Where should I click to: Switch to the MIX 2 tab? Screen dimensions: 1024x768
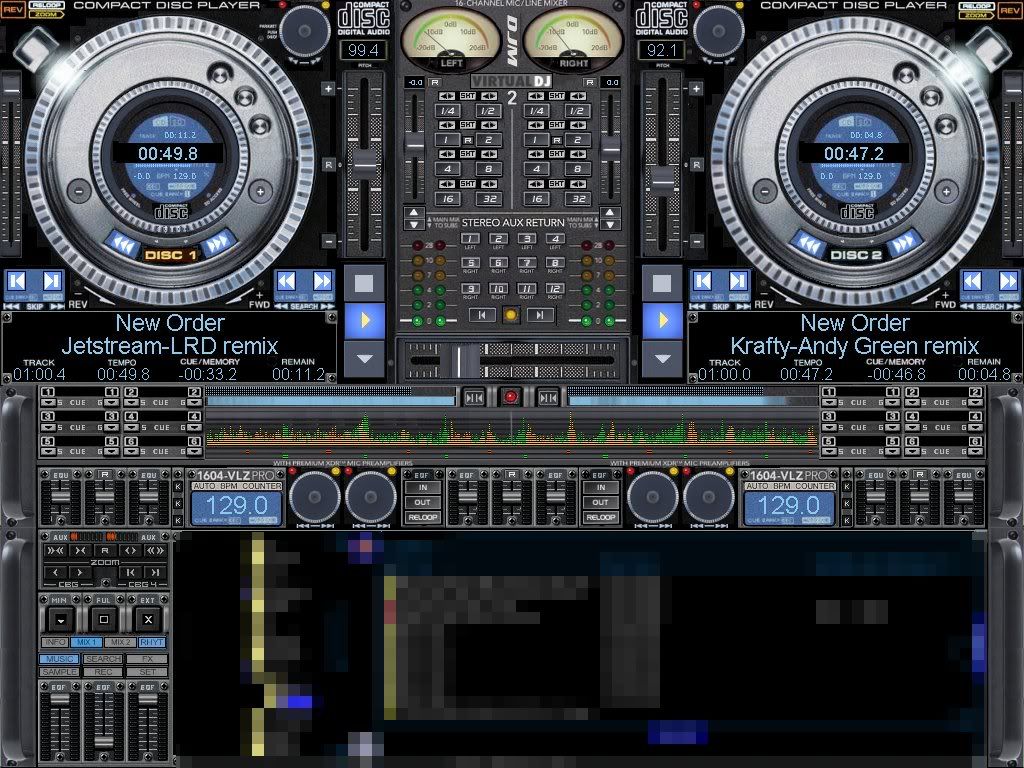[x=120, y=643]
